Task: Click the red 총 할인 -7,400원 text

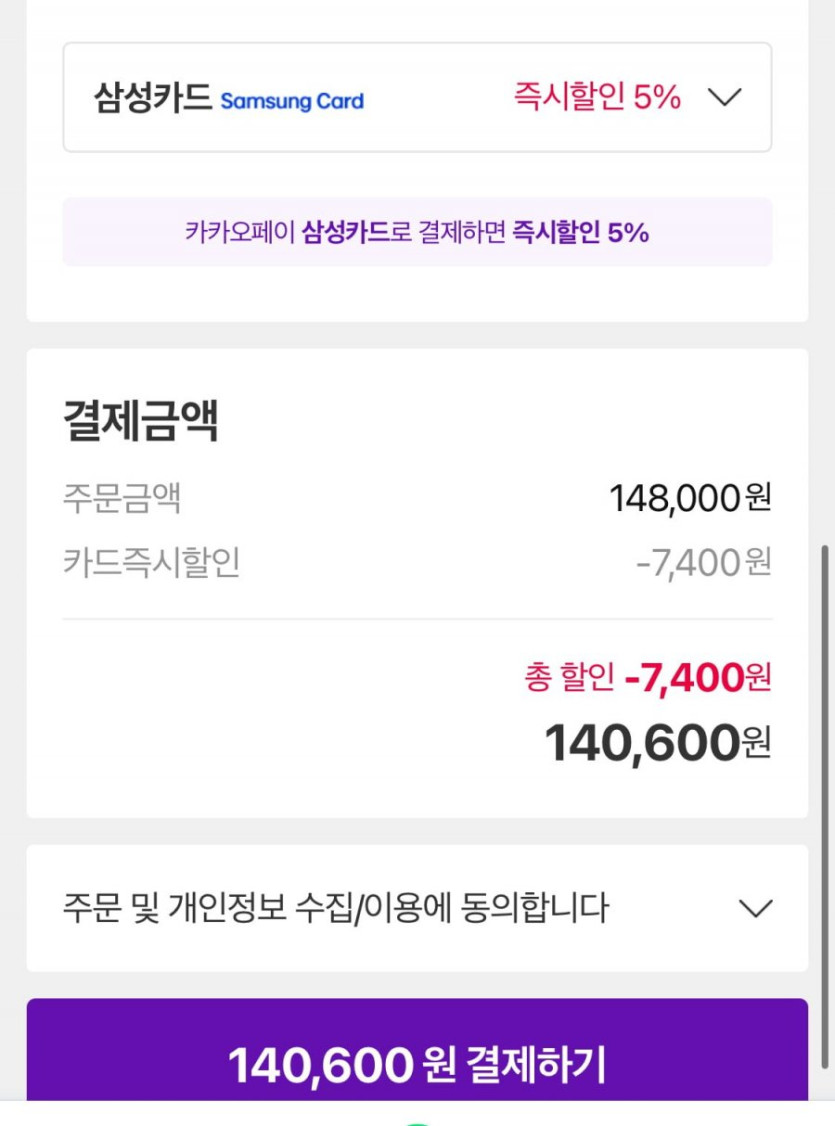Action: [x=647, y=678]
